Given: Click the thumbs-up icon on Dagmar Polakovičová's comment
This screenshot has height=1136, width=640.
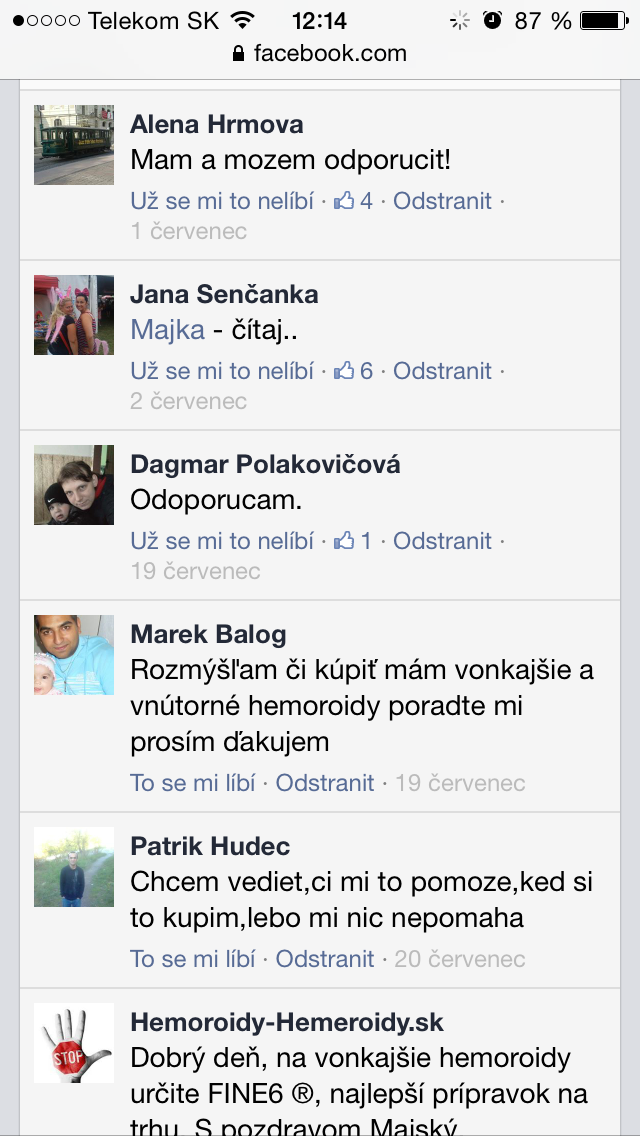Looking at the screenshot, I should click(344, 540).
